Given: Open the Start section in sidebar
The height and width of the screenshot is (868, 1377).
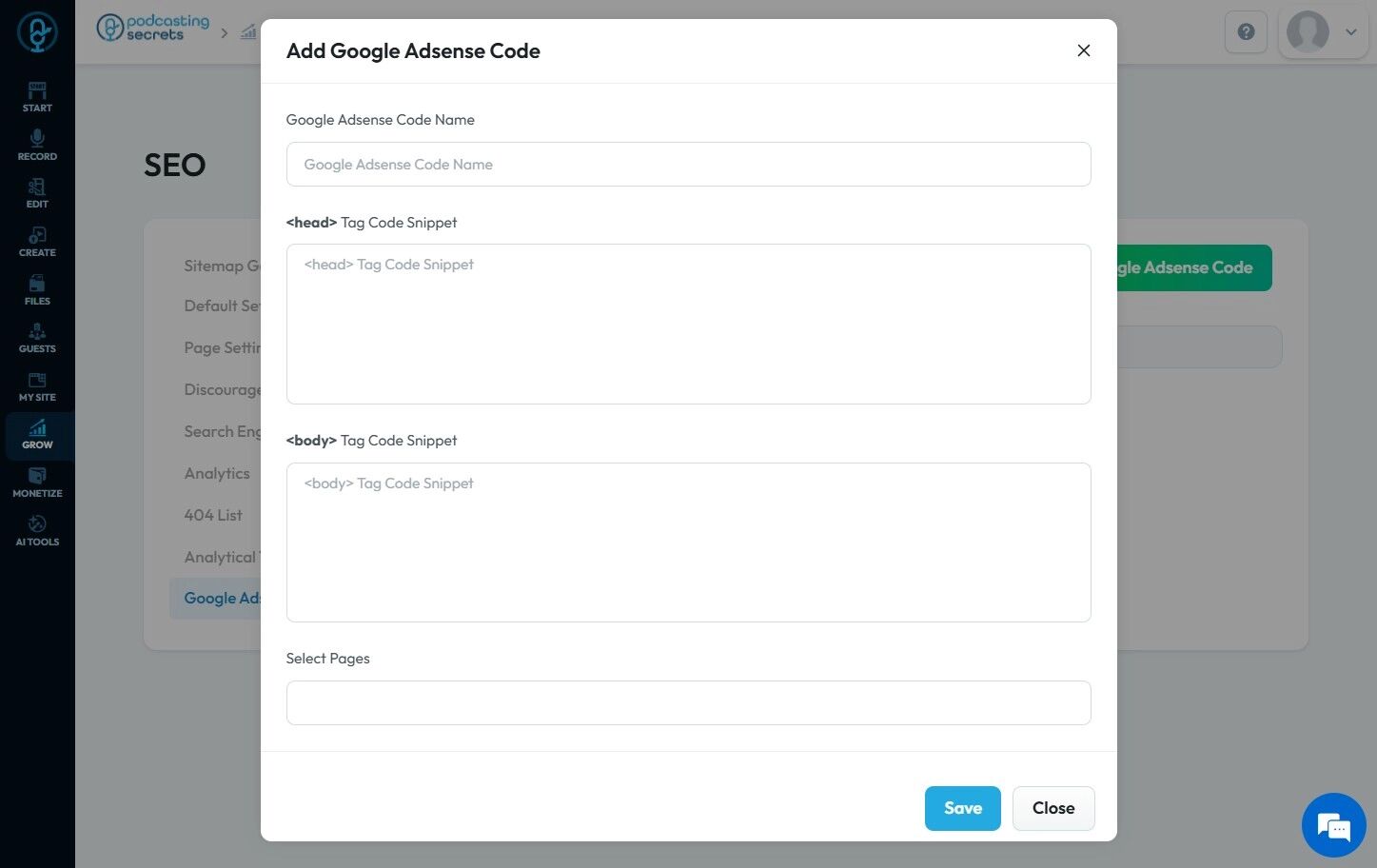Looking at the screenshot, I should (37, 97).
